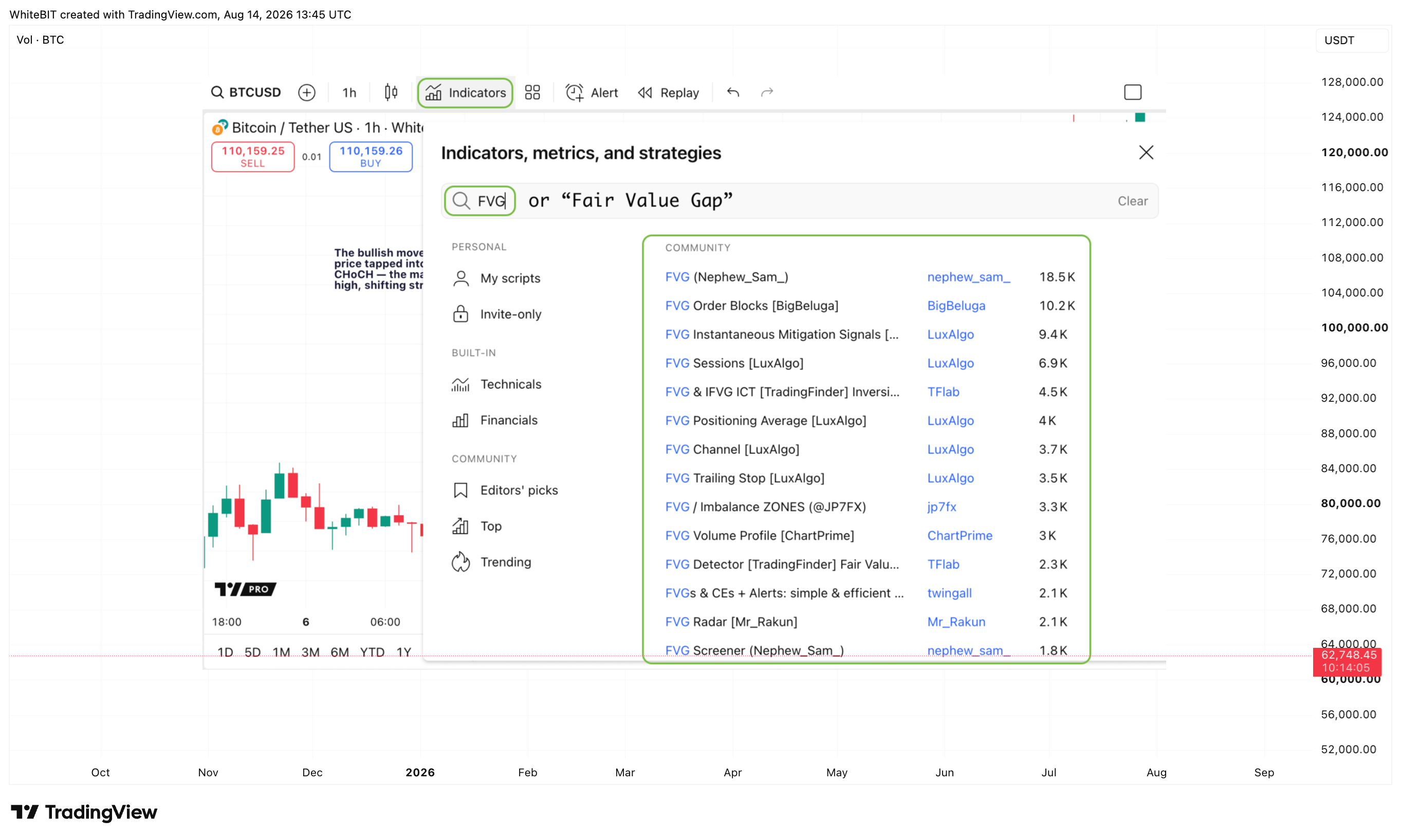Image resolution: width=1401 pixels, height=840 pixels.
Task: Open indicator templates grid icon
Action: (x=532, y=92)
